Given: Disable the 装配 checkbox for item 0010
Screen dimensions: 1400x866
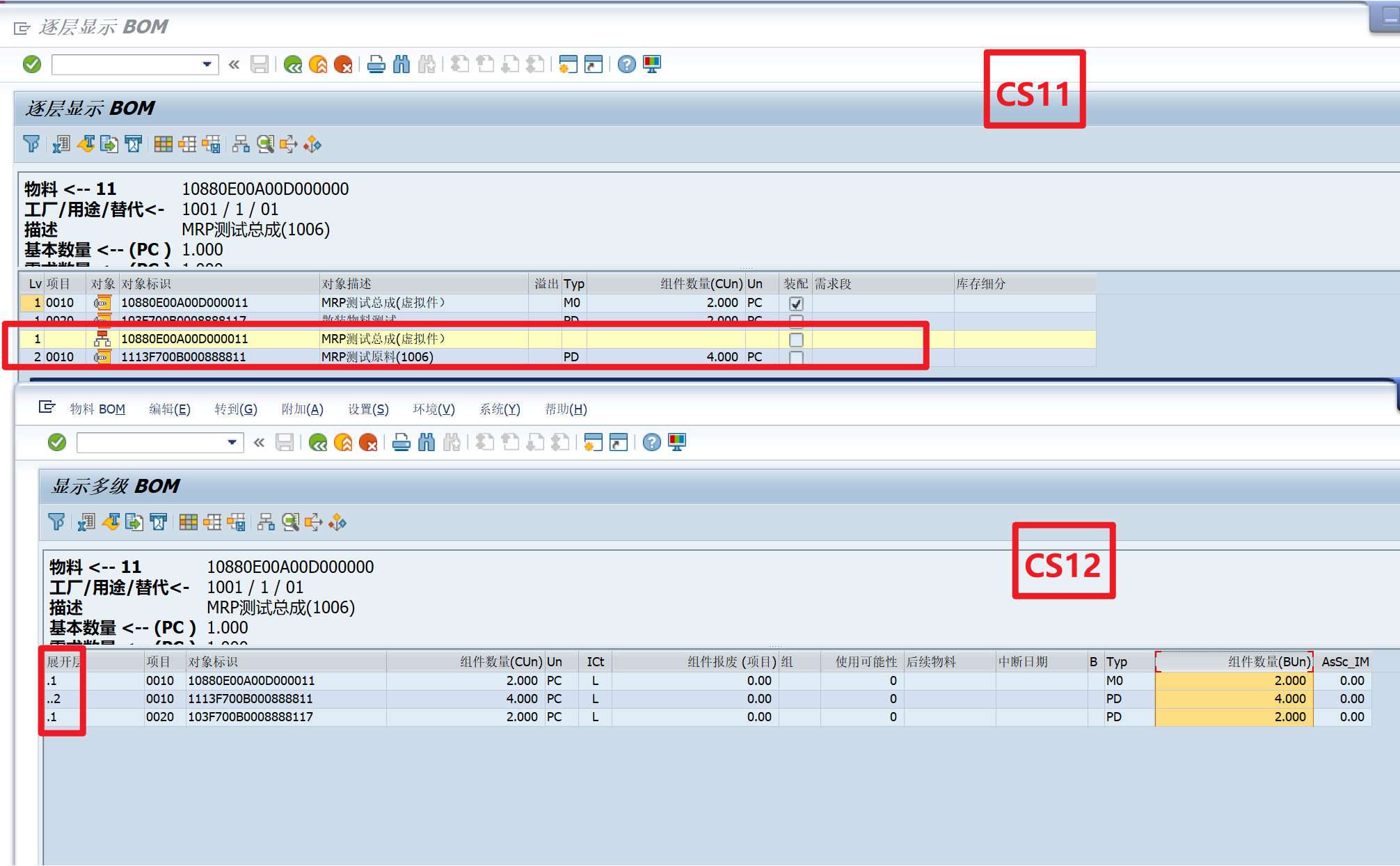Looking at the screenshot, I should click(x=795, y=303).
